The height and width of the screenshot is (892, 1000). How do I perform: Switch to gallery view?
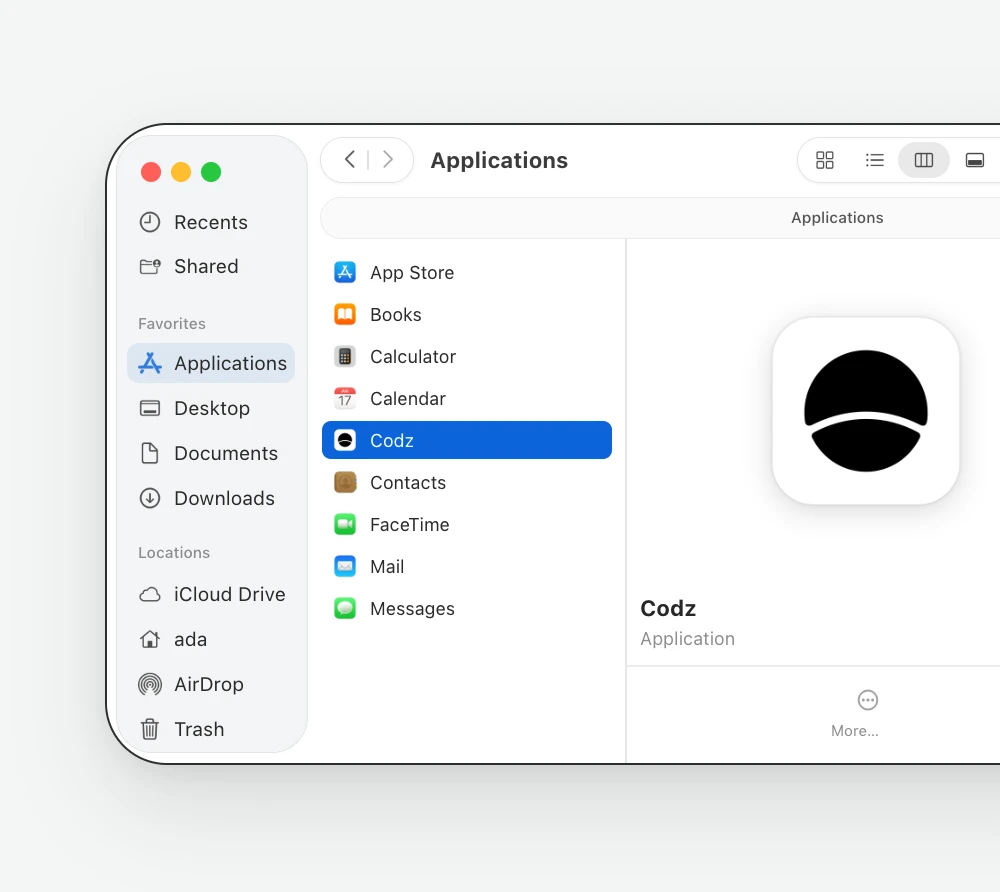click(974, 160)
